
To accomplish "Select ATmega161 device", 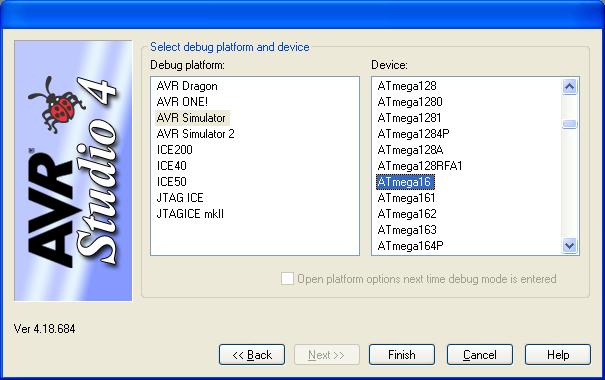I will [406, 198].
